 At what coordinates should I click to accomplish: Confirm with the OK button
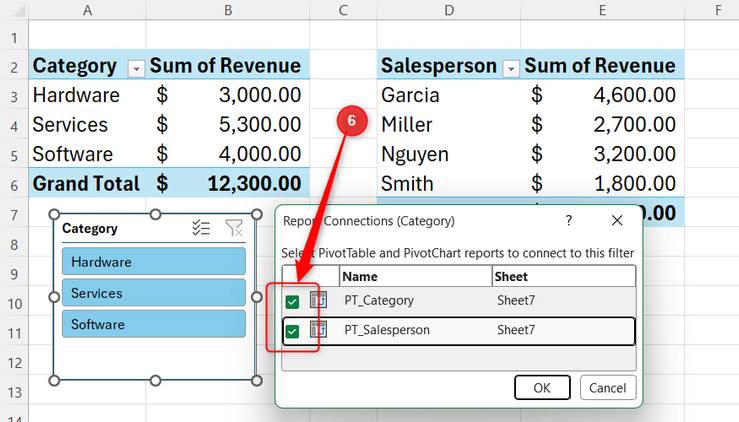(x=542, y=388)
